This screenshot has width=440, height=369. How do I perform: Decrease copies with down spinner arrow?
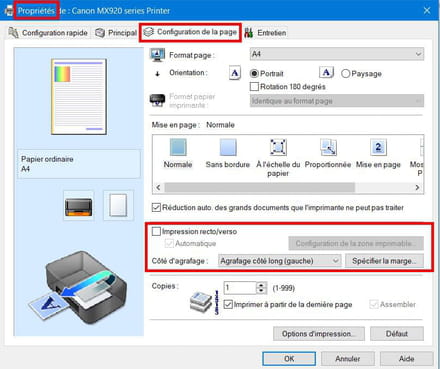(262, 291)
